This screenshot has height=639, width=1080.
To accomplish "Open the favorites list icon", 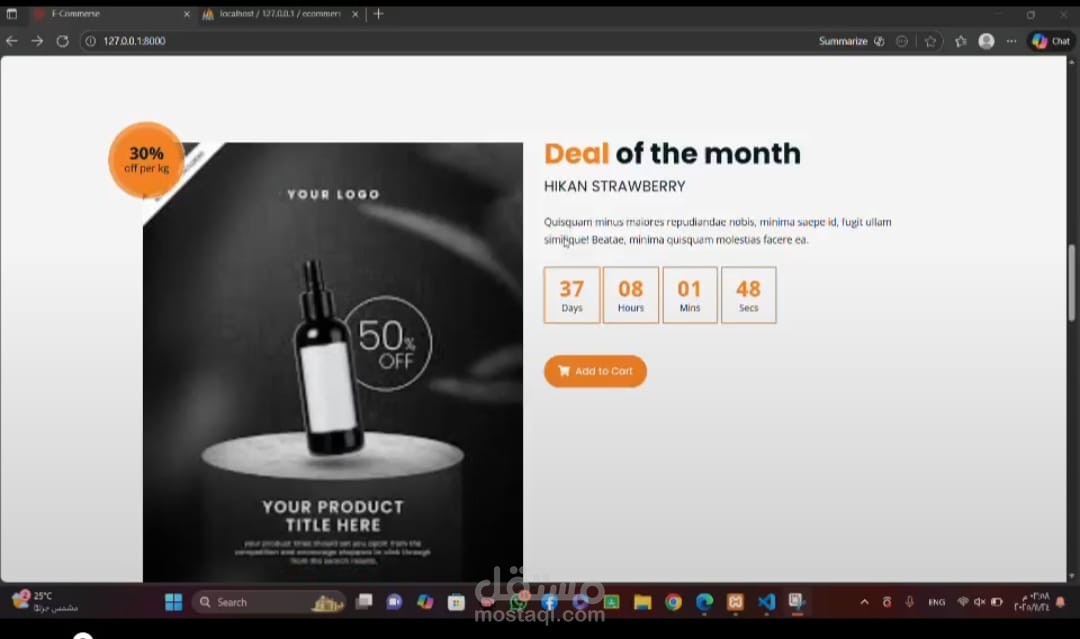I will [961, 41].
